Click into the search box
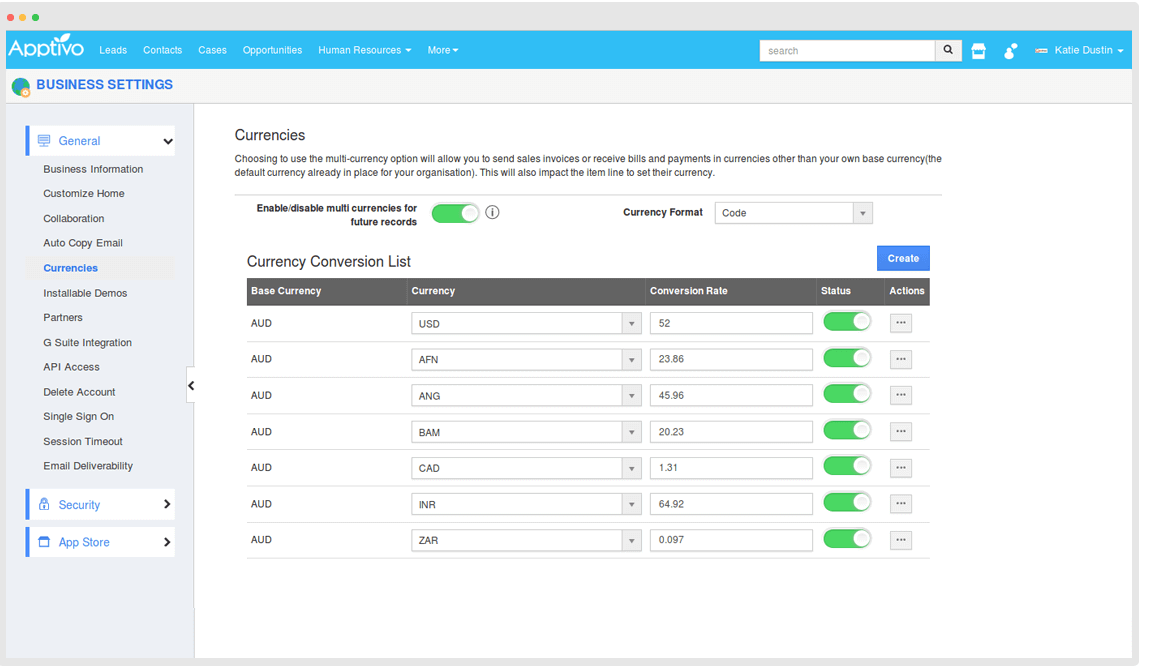Image resolution: width=1150 pixels, height=670 pixels. click(846, 50)
